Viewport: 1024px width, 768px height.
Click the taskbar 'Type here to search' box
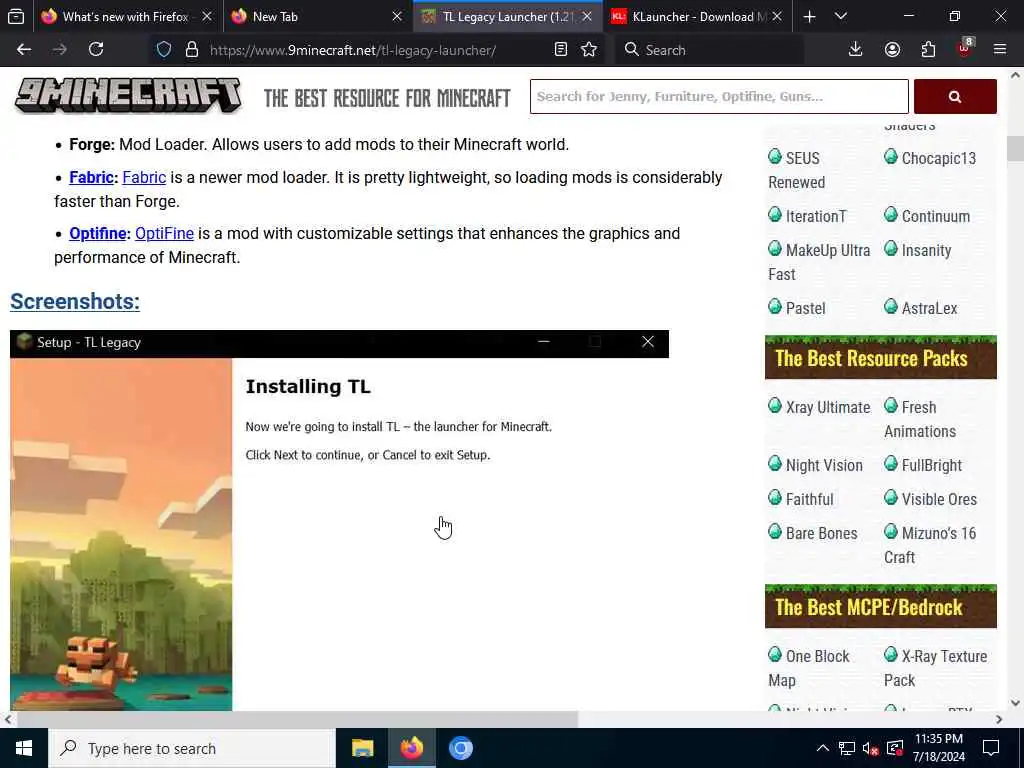click(x=191, y=748)
